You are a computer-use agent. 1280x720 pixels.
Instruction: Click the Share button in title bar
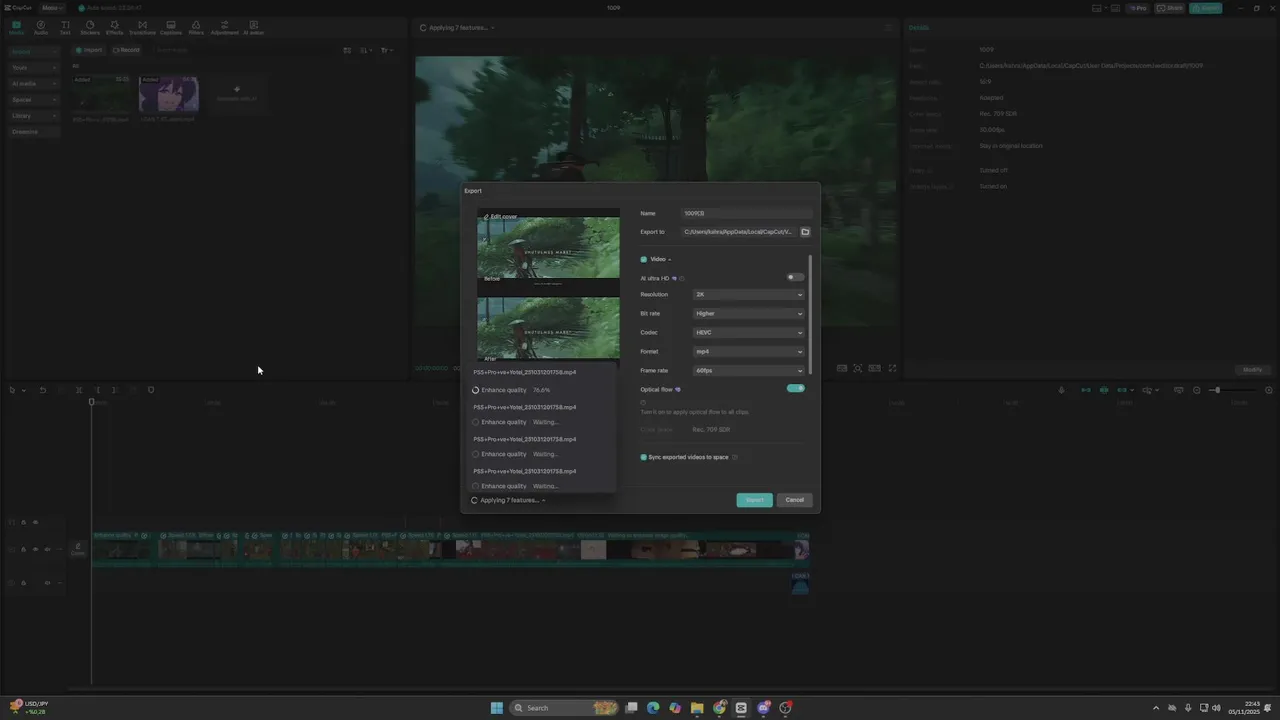coord(1170,8)
